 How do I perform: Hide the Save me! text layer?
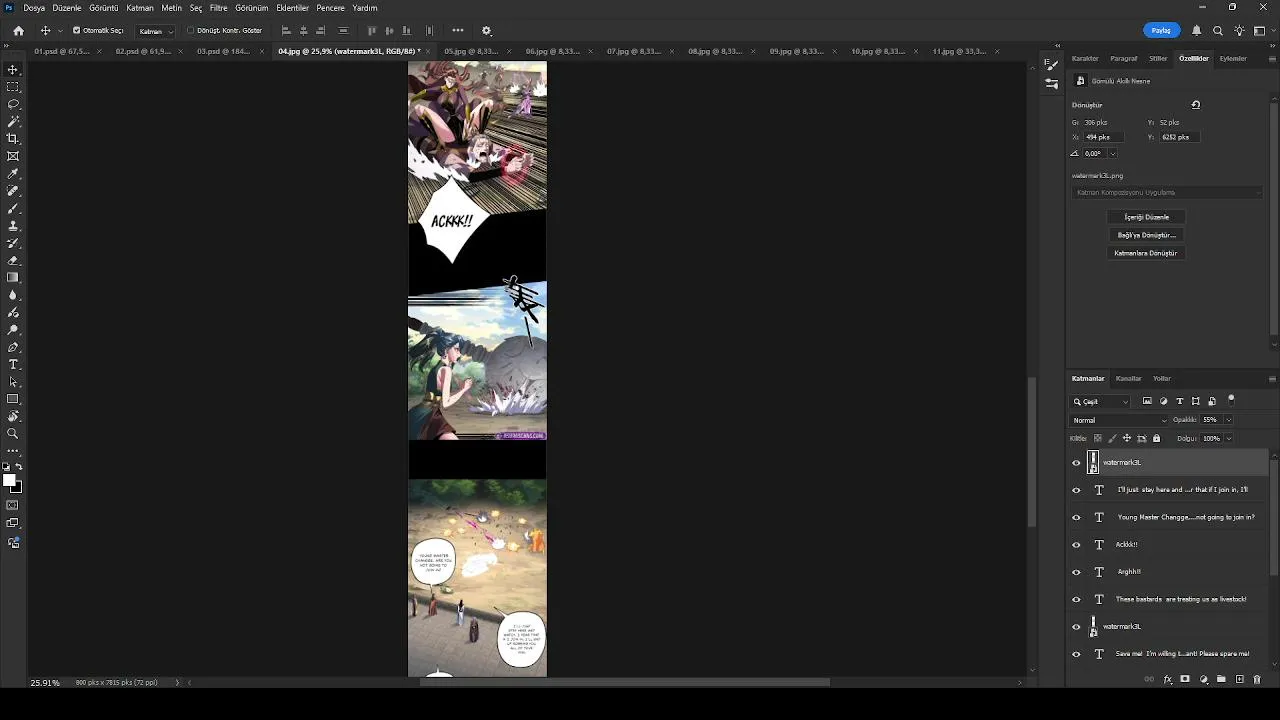click(1076, 654)
